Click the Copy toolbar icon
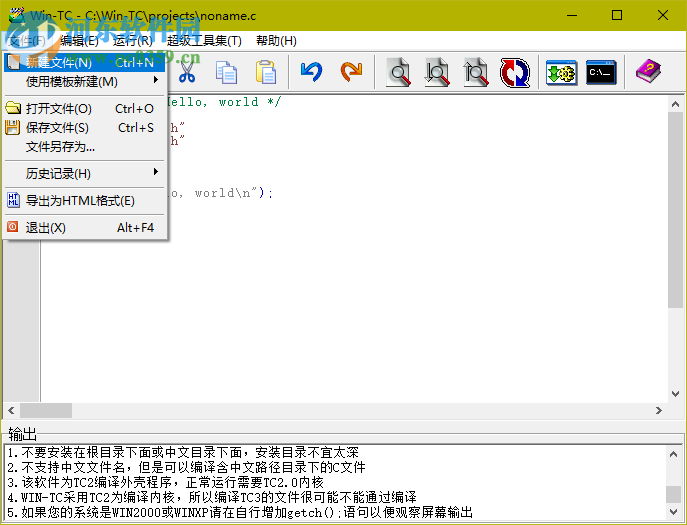 (x=226, y=72)
